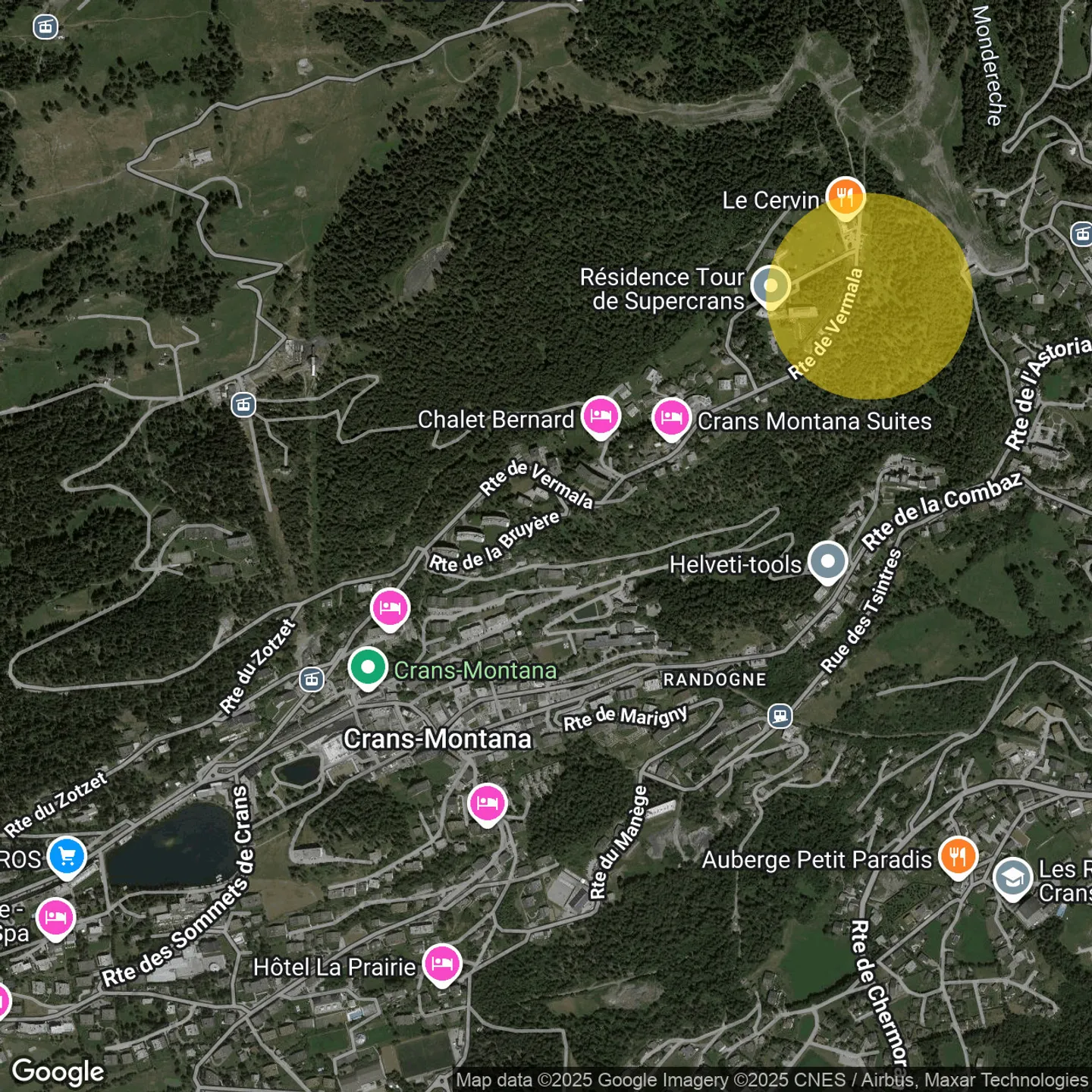Image resolution: width=1092 pixels, height=1092 pixels.
Task: Select the Résidence Tour de Supercrans marker
Action: tap(770, 286)
